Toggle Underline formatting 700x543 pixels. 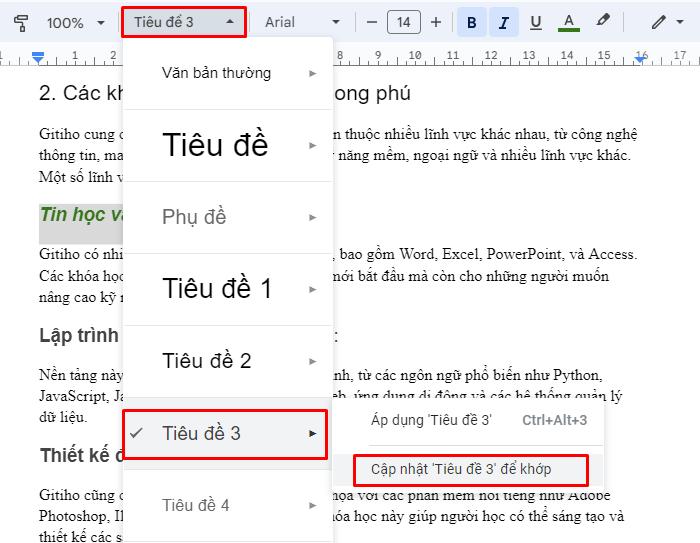[x=536, y=22]
